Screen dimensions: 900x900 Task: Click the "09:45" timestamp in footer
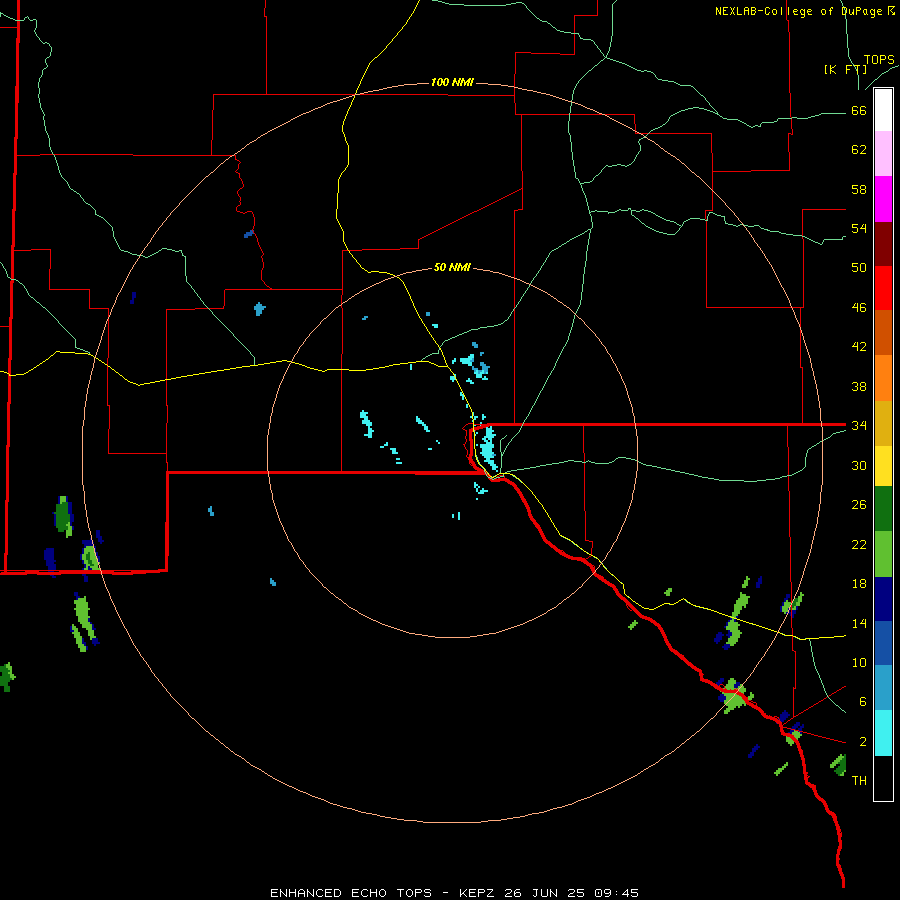coord(617,893)
